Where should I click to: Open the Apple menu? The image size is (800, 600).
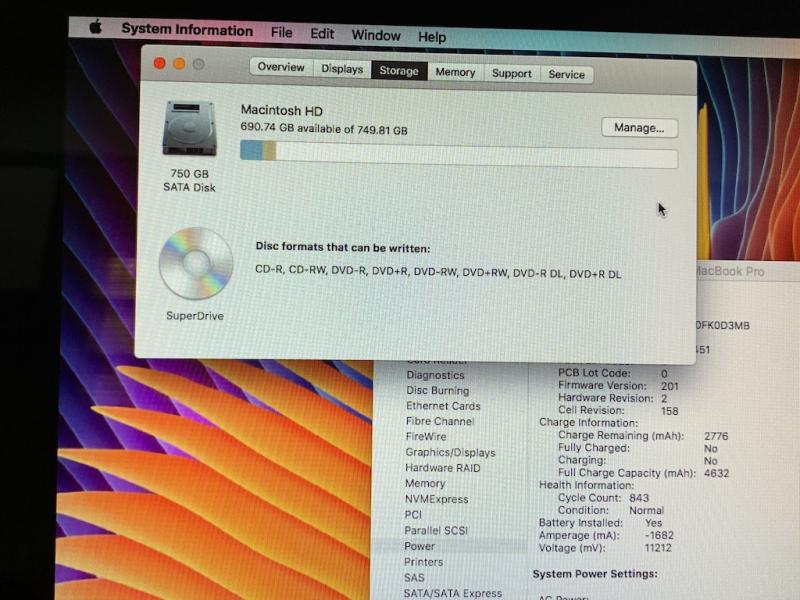tap(96, 28)
